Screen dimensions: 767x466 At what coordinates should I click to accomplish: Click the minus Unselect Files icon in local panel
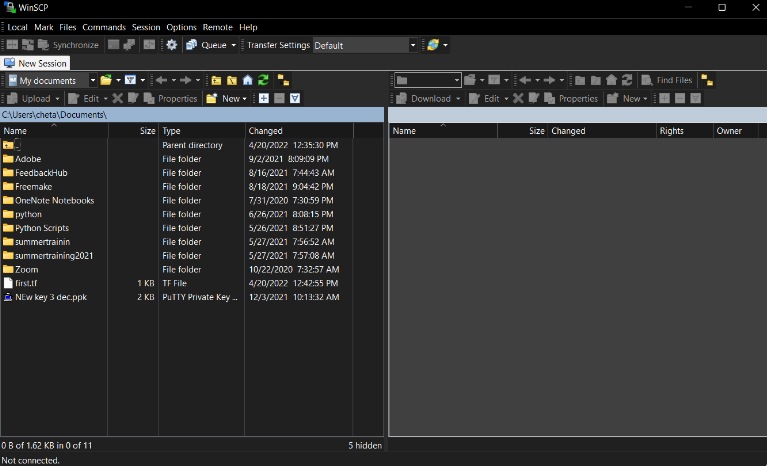pyautogui.click(x=279, y=98)
